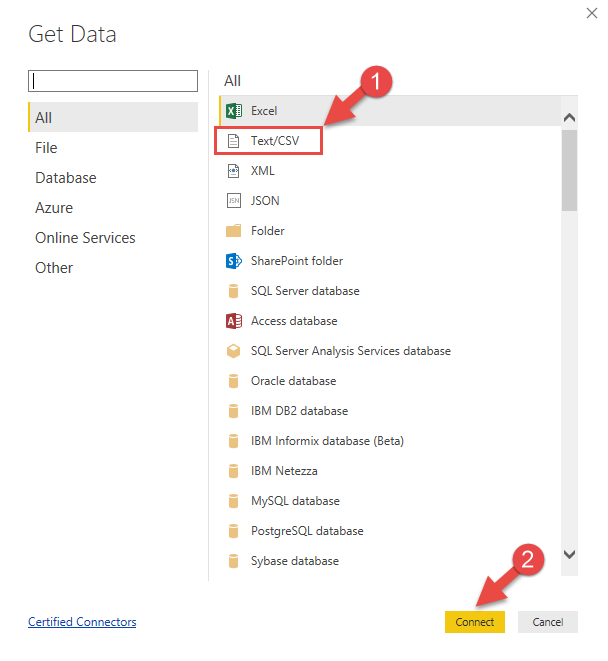Click the Text/CSV file icon

pyautogui.click(x=234, y=141)
